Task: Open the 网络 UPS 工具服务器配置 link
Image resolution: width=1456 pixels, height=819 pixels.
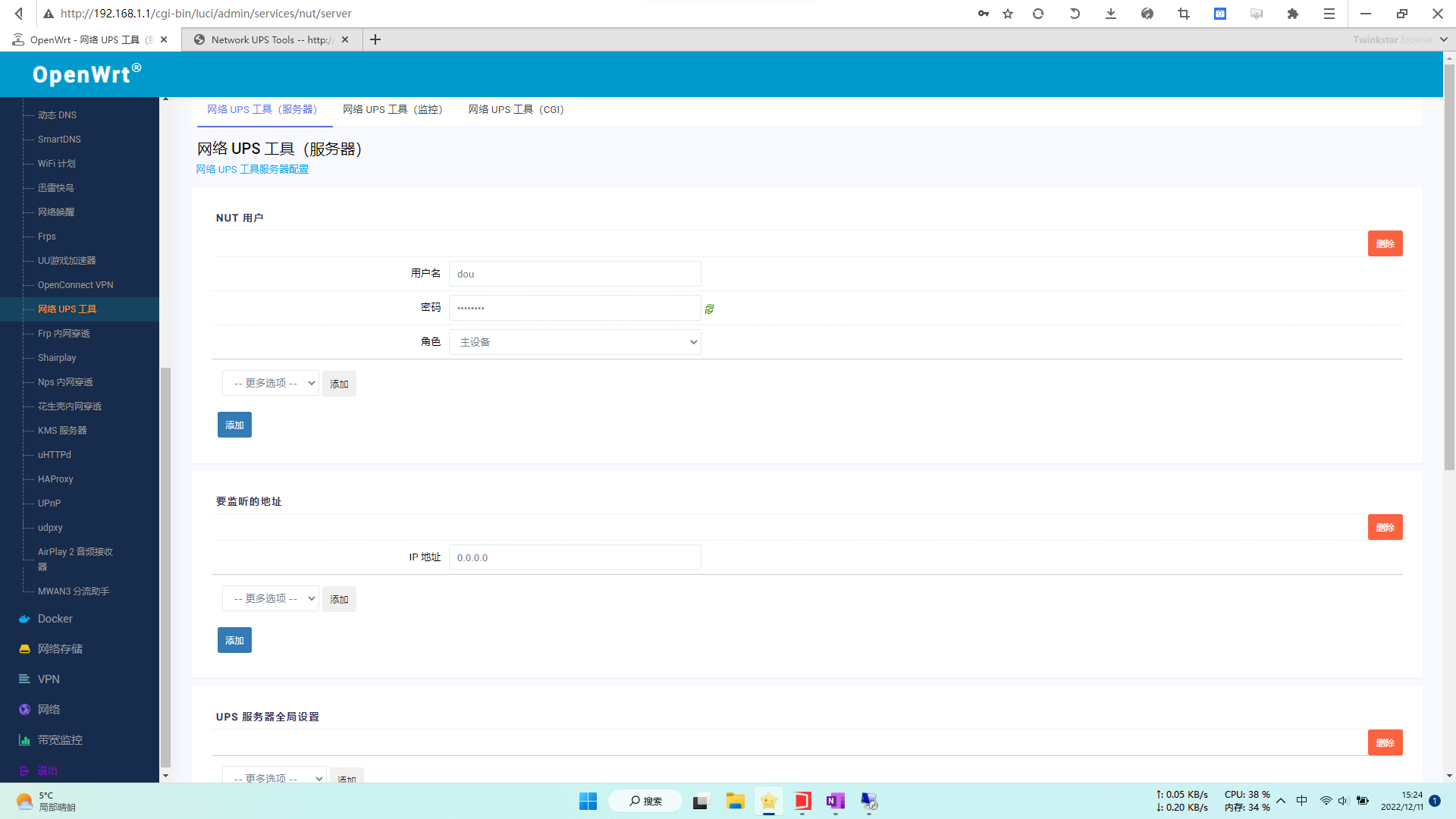Action: tap(252, 169)
